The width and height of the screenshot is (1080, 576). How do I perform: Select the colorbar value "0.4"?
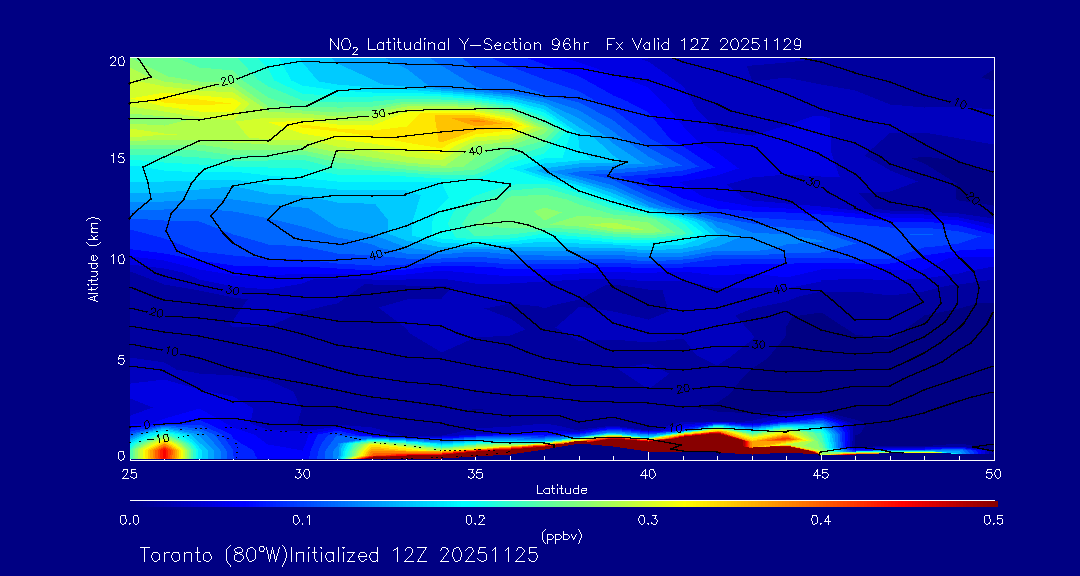820,520
